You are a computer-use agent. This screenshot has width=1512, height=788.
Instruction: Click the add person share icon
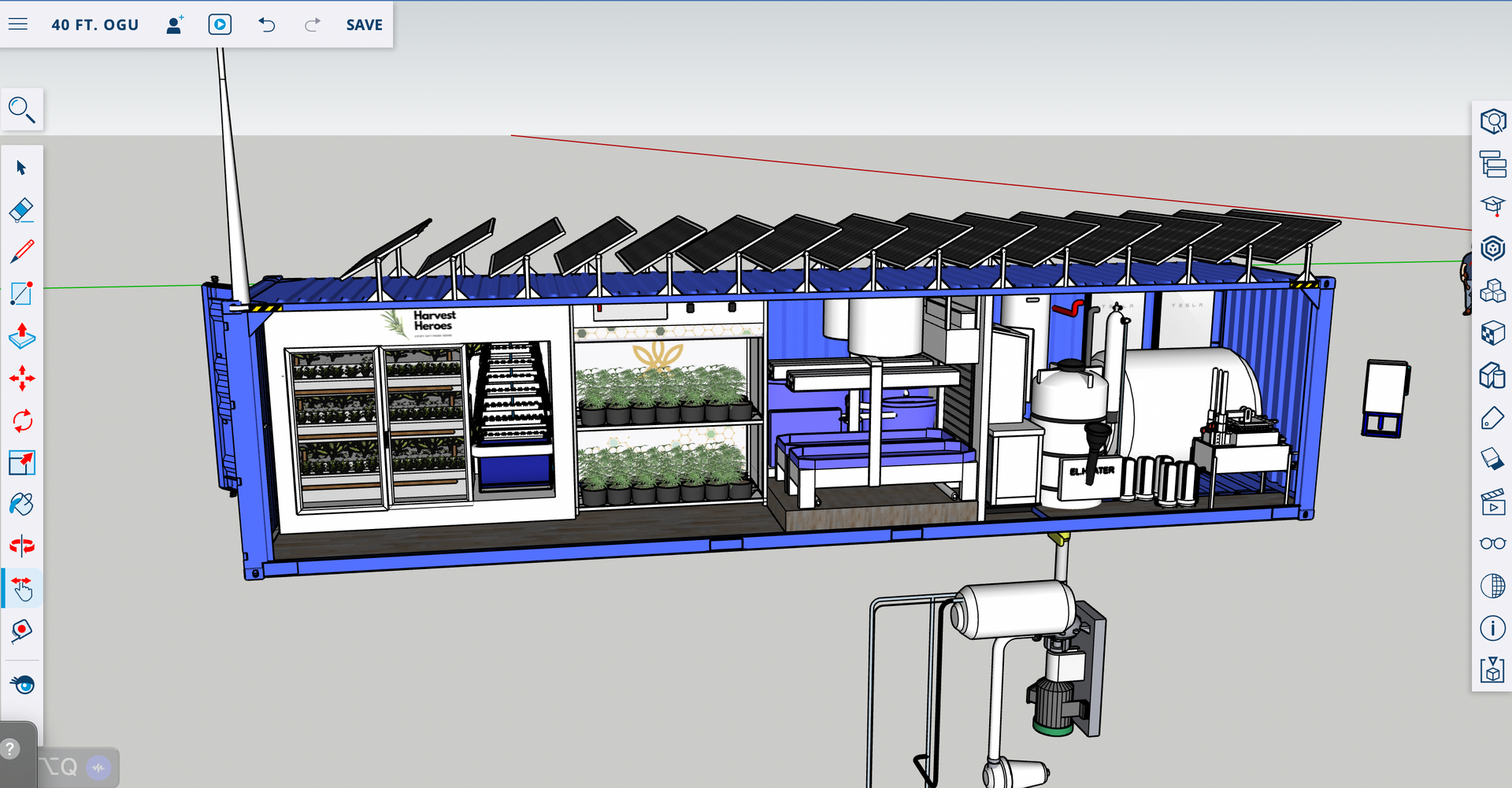click(174, 25)
